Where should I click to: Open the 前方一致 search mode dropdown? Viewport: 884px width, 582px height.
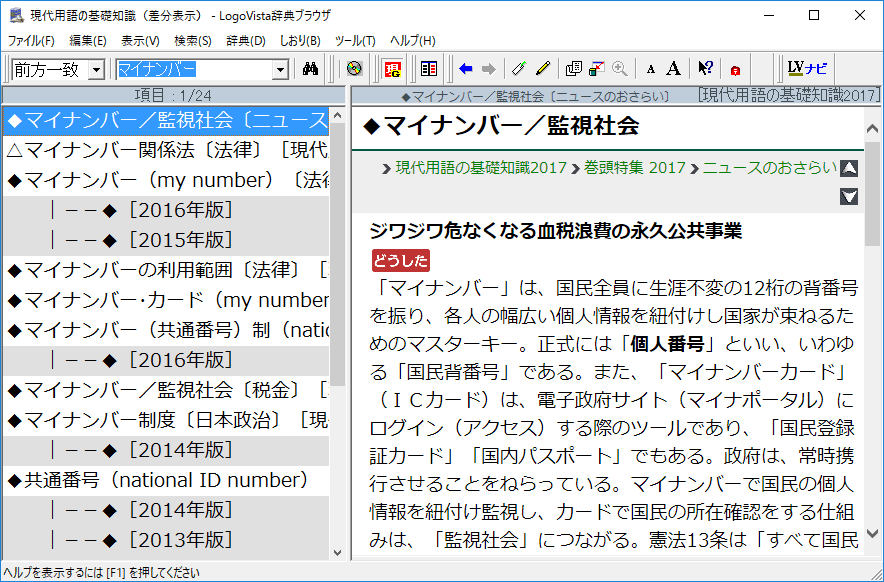click(96, 69)
